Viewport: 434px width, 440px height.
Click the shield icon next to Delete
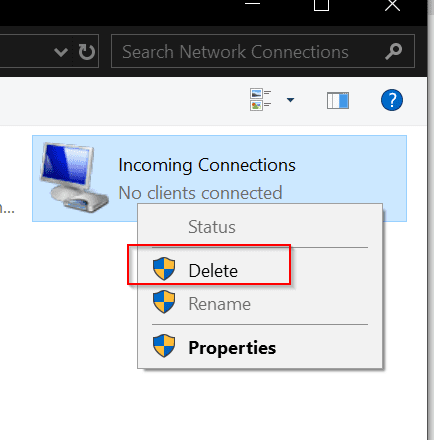coord(164,269)
